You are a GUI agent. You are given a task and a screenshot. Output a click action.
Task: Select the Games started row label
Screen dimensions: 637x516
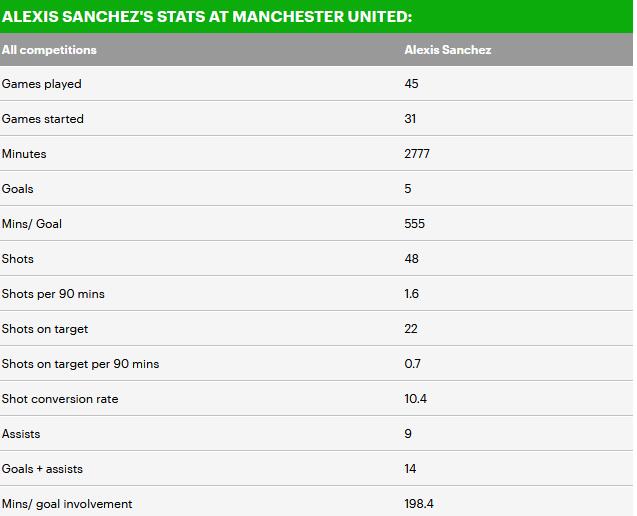(x=43, y=119)
